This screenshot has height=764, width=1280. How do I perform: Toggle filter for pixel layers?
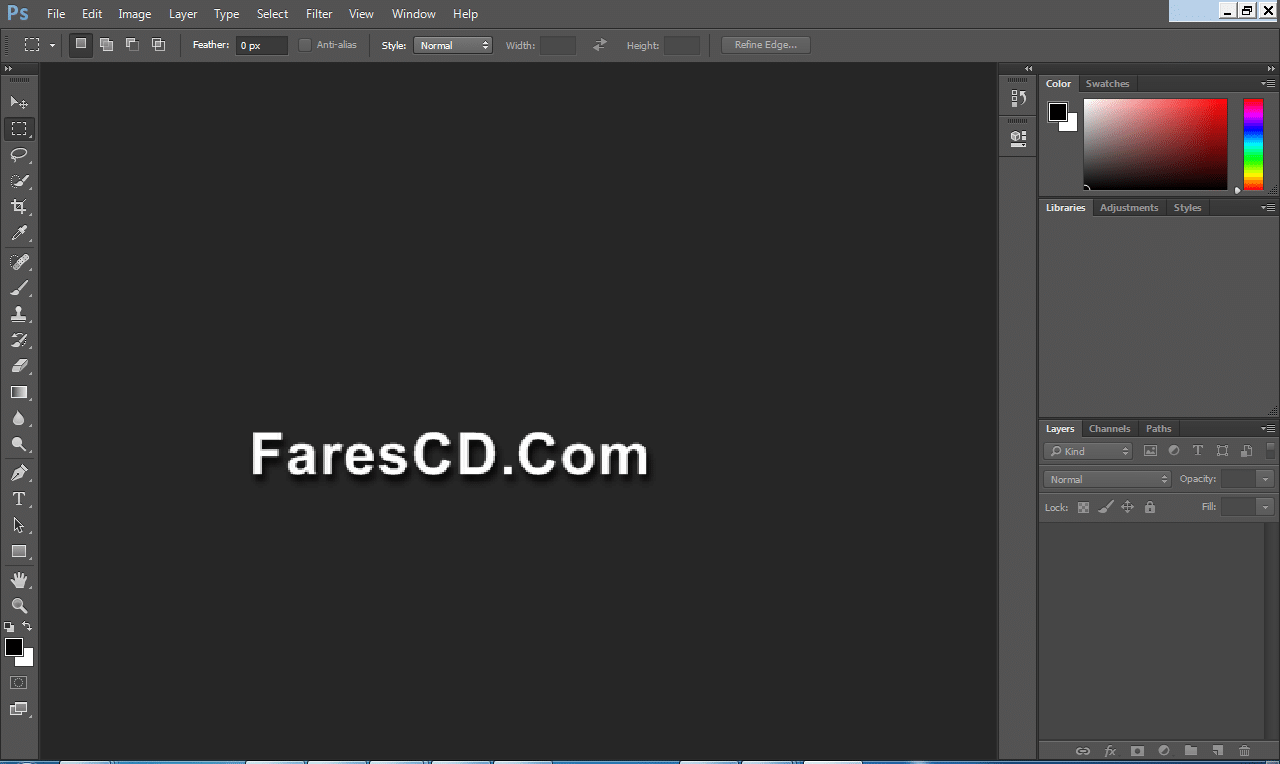1150,451
